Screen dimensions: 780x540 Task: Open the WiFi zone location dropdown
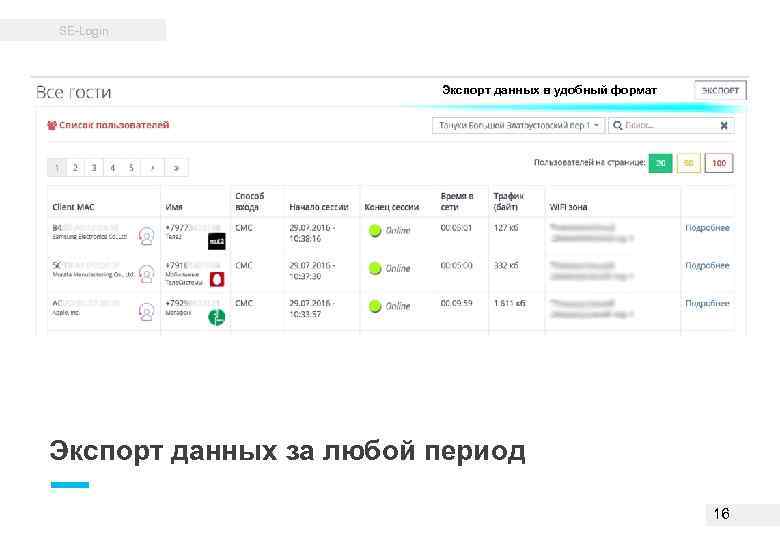pyautogui.click(x=518, y=125)
